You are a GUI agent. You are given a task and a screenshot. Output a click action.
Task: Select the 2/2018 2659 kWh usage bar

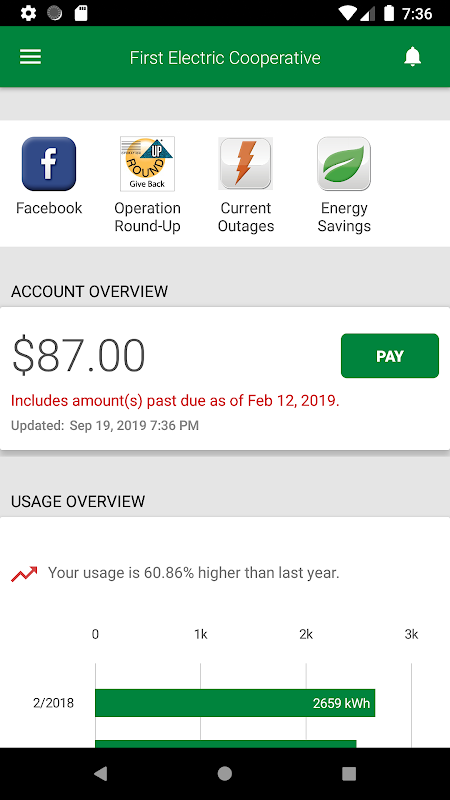point(235,703)
